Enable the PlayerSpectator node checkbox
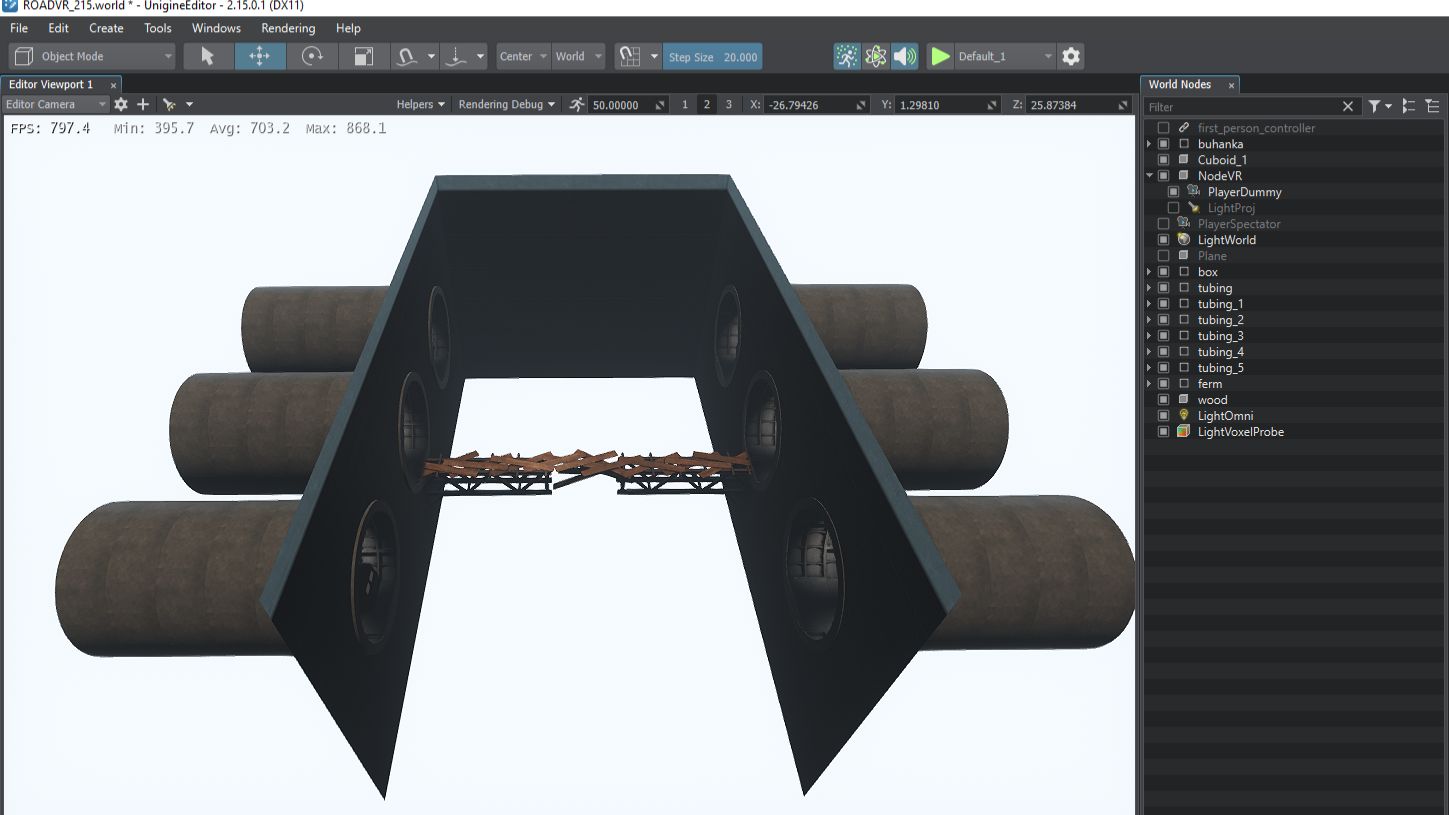 1163,224
